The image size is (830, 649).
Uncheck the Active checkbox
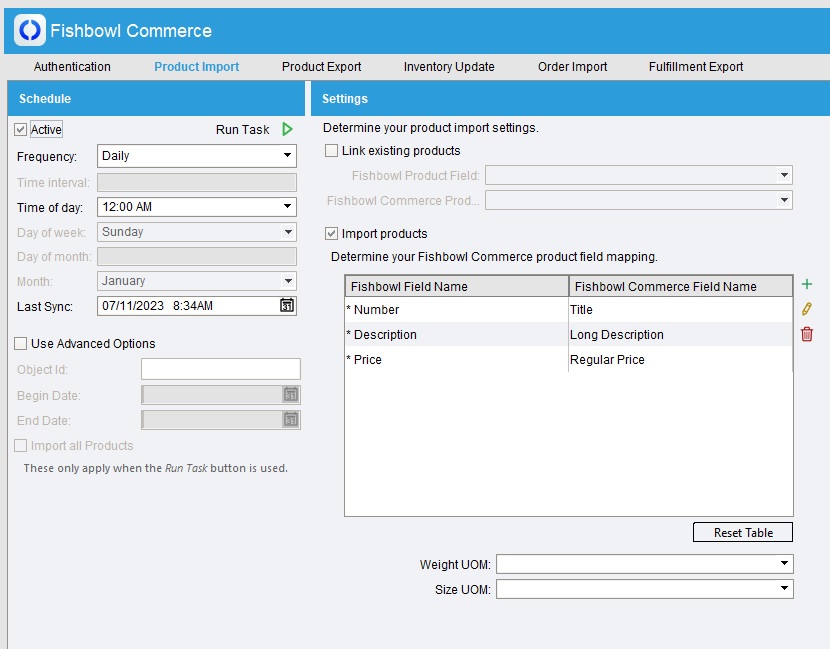21,130
